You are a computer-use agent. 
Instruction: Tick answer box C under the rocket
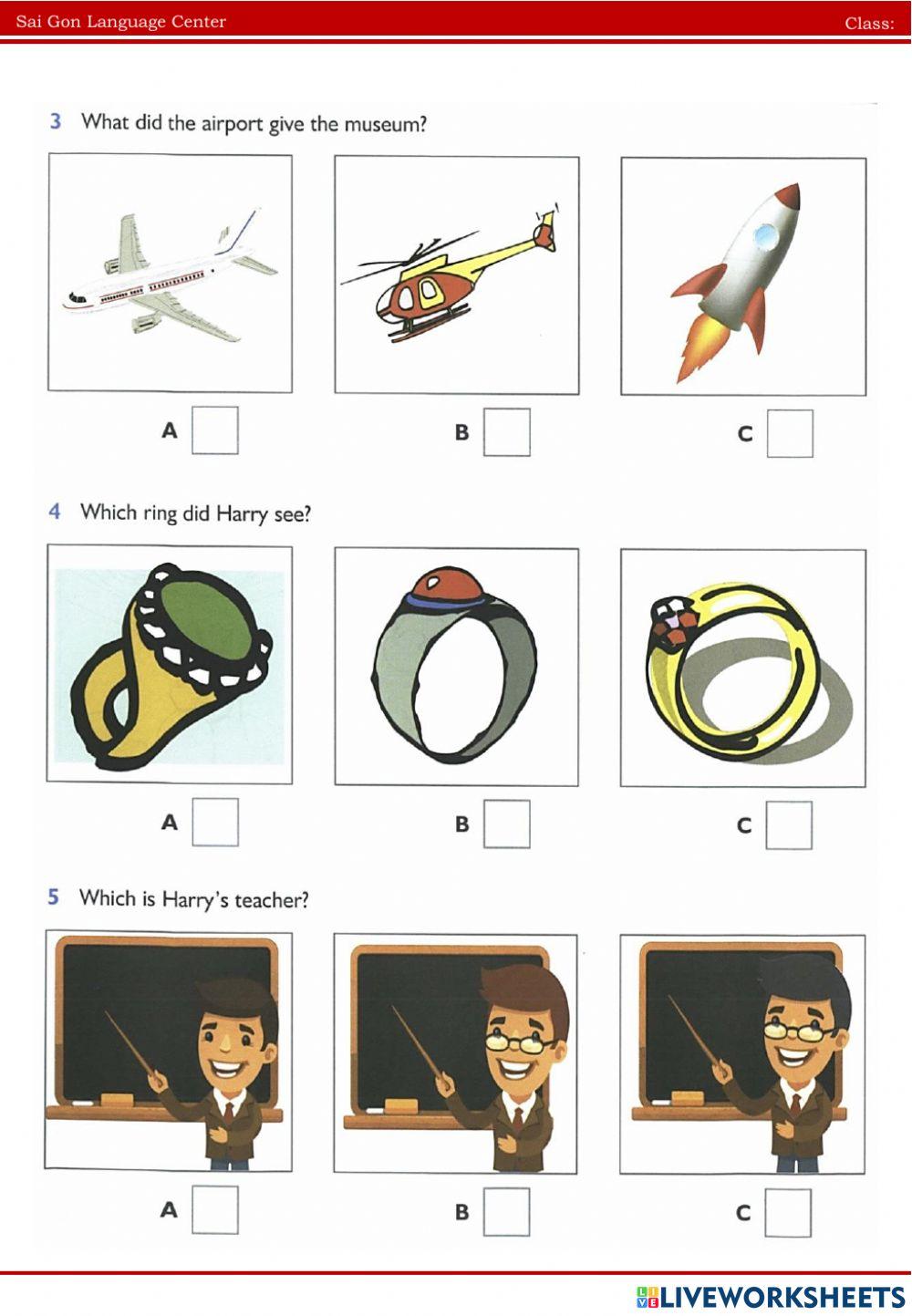[x=790, y=433]
